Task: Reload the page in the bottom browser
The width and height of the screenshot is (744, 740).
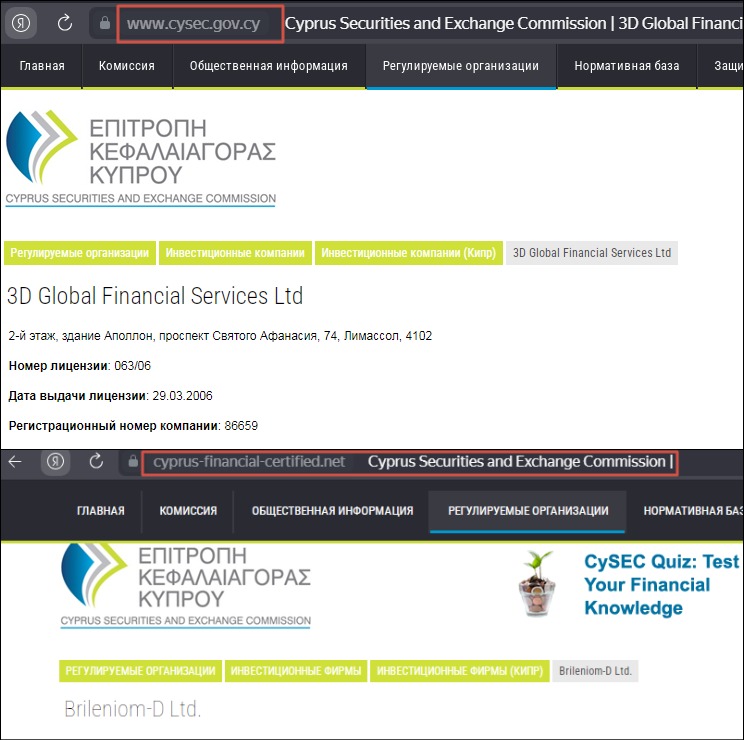Action: tap(96, 462)
